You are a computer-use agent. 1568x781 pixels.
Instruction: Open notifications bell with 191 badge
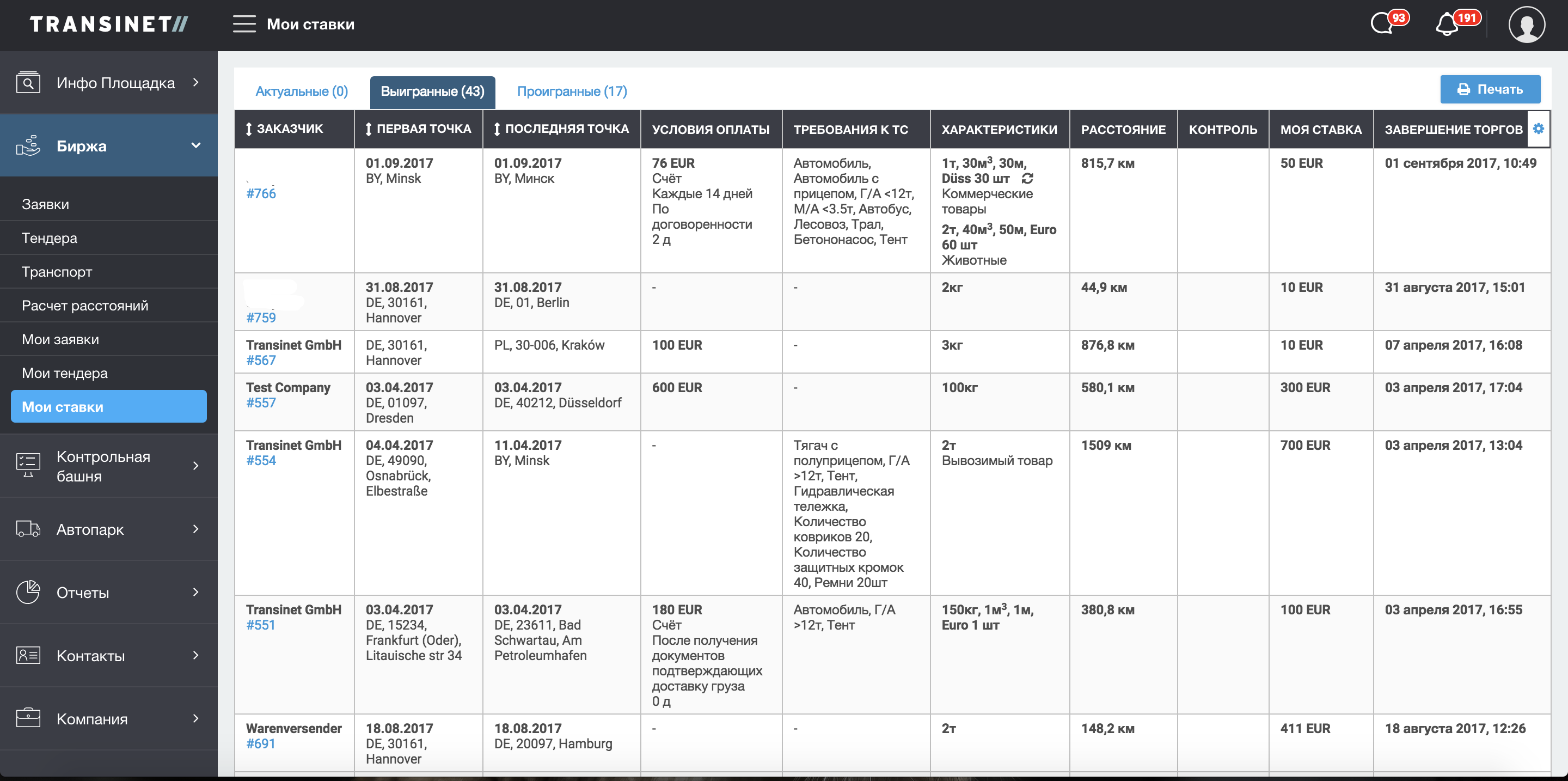click(x=1448, y=25)
